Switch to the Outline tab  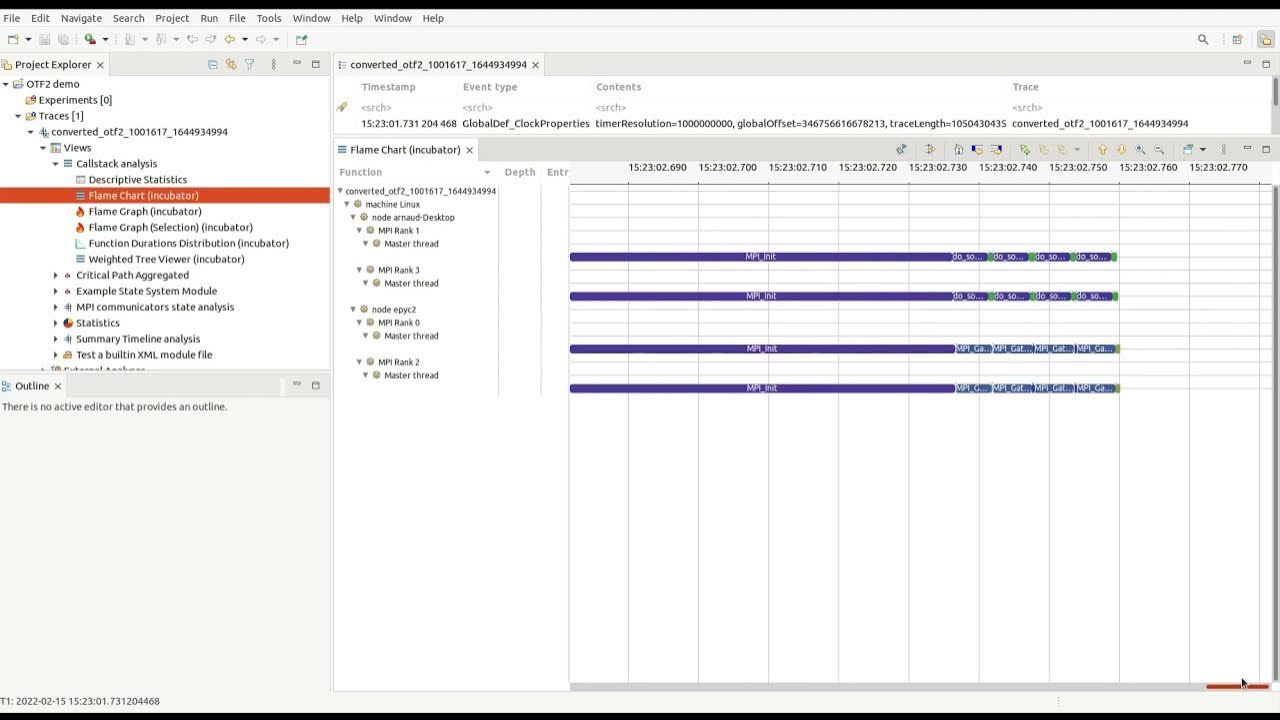(32, 386)
